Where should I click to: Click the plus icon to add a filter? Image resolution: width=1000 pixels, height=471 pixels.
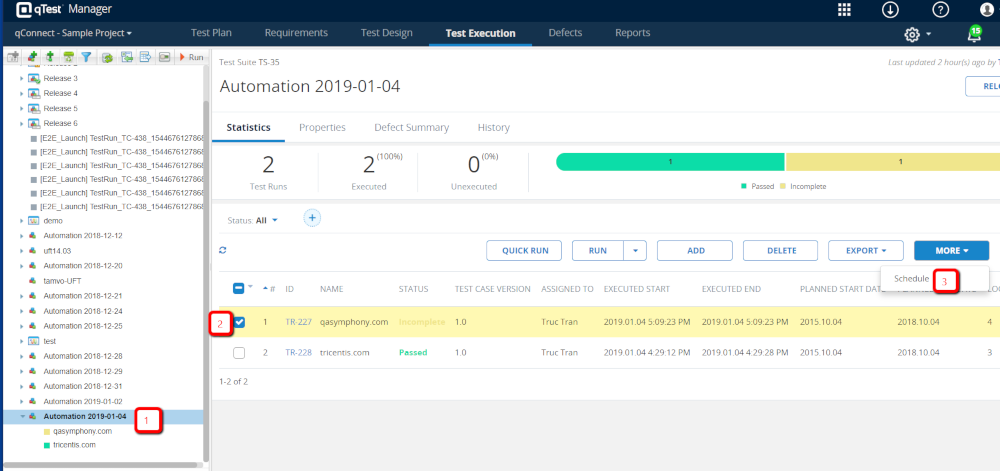point(311,218)
